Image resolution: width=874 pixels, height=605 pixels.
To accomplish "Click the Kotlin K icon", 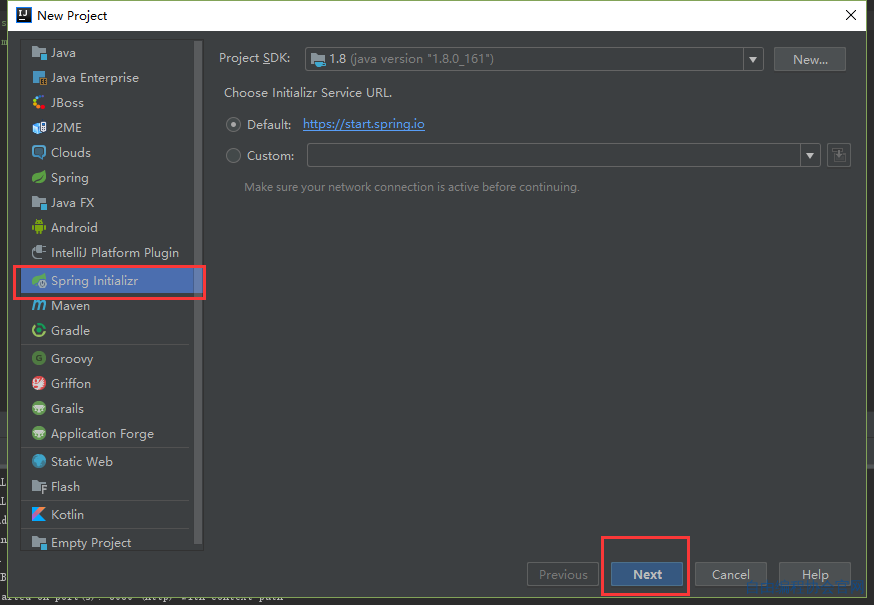I will tap(39, 515).
